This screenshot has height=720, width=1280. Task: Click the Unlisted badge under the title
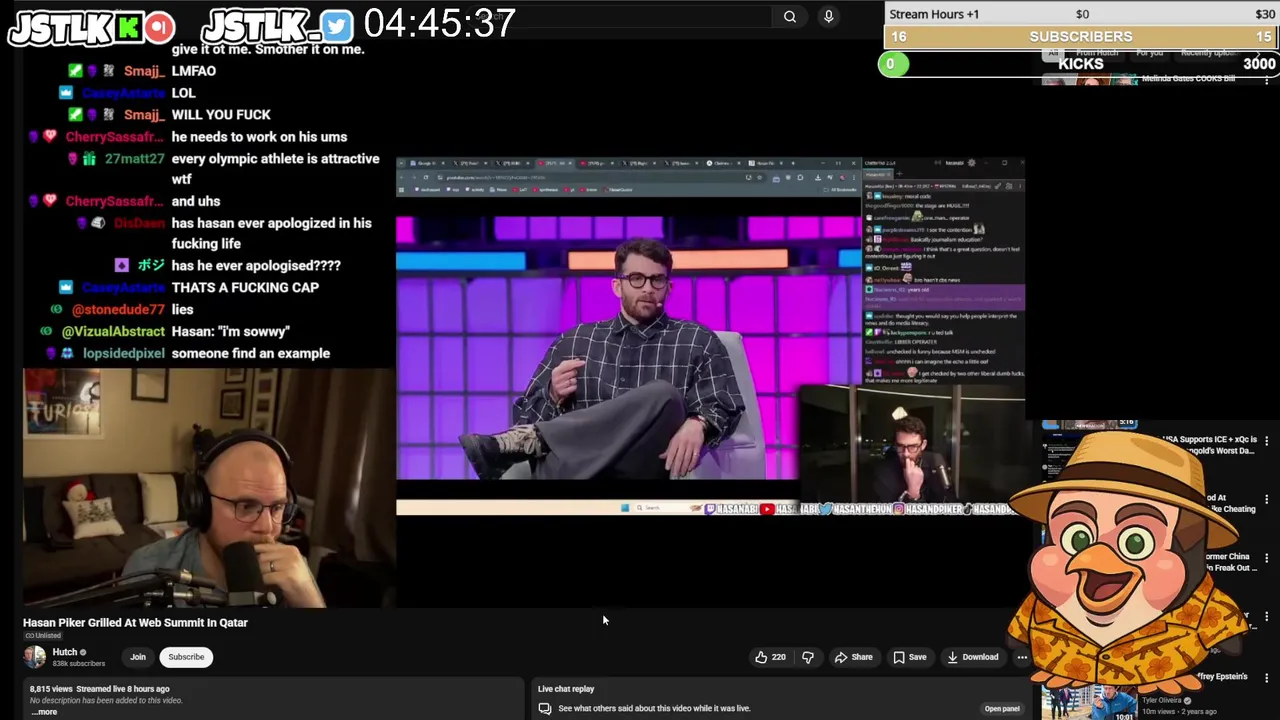tap(43, 636)
